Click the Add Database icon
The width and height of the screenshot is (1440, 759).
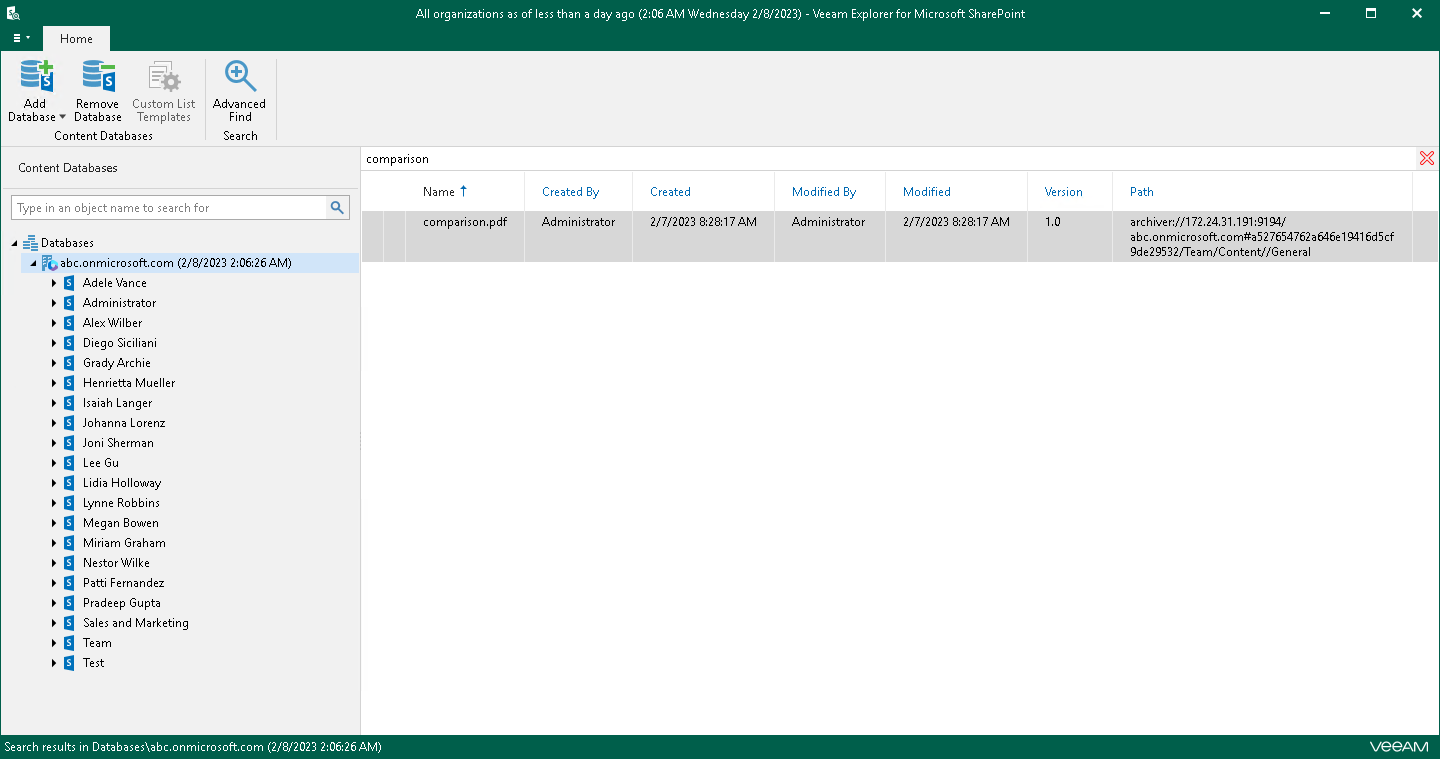36,77
